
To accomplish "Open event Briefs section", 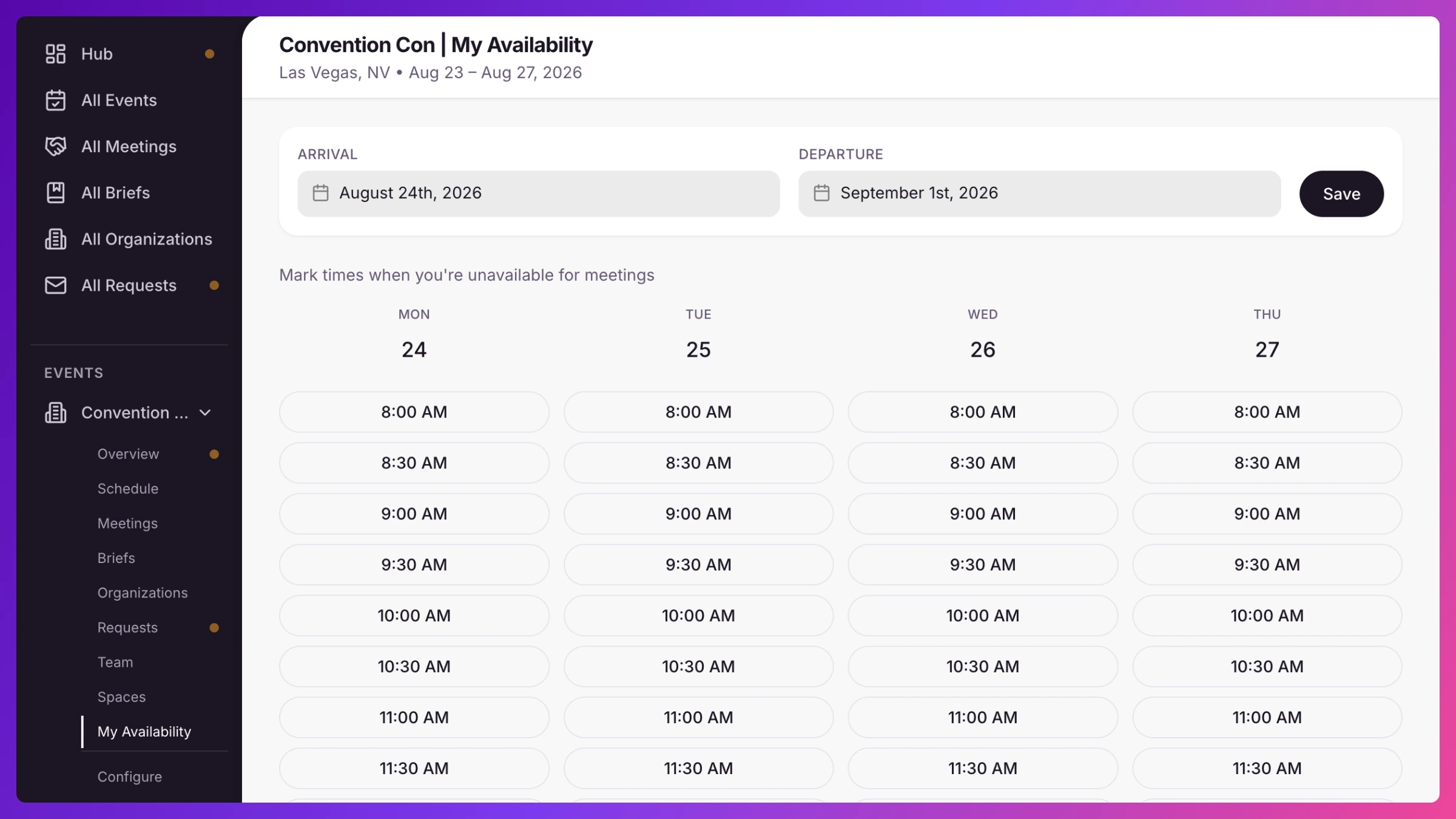I will tap(116, 558).
